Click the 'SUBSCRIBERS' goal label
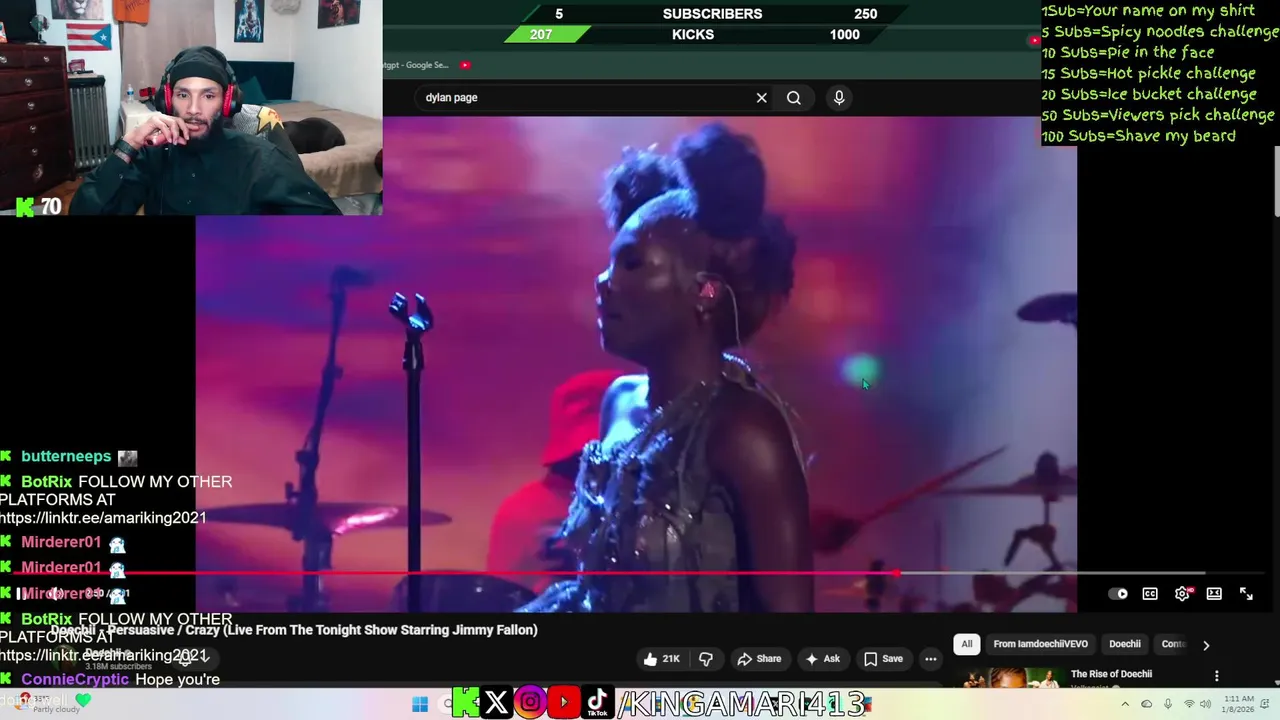The height and width of the screenshot is (720, 1280). [x=712, y=14]
